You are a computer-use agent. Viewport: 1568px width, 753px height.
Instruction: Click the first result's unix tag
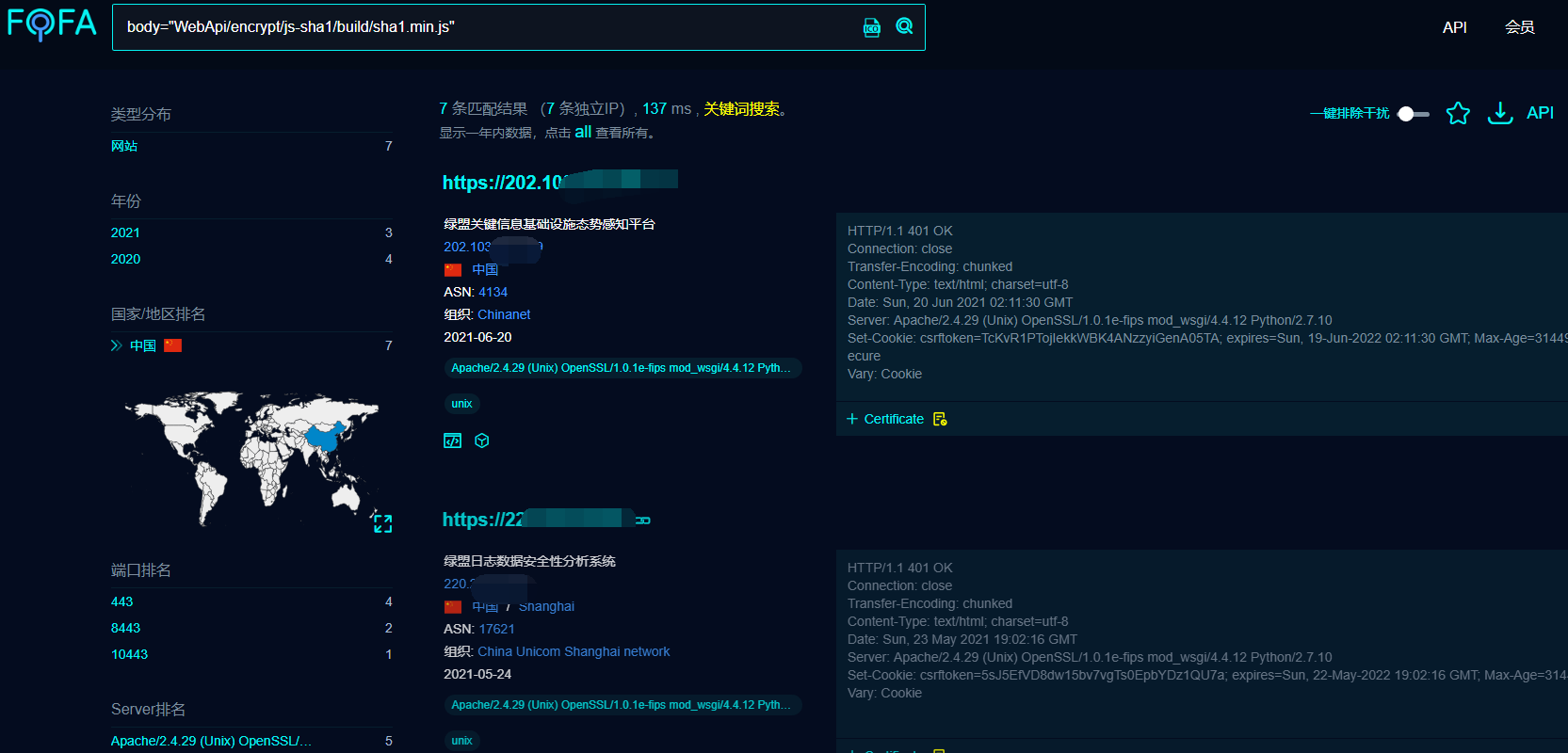(x=461, y=404)
